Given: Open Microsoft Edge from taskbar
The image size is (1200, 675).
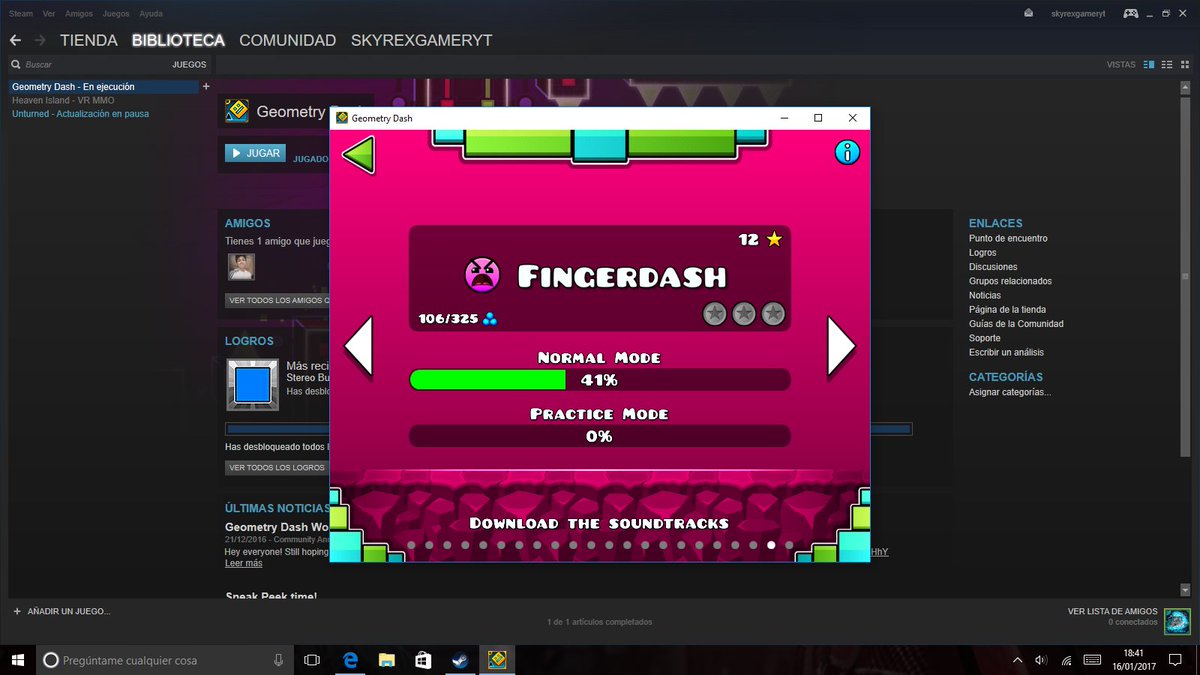Looking at the screenshot, I should (x=351, y=660).
